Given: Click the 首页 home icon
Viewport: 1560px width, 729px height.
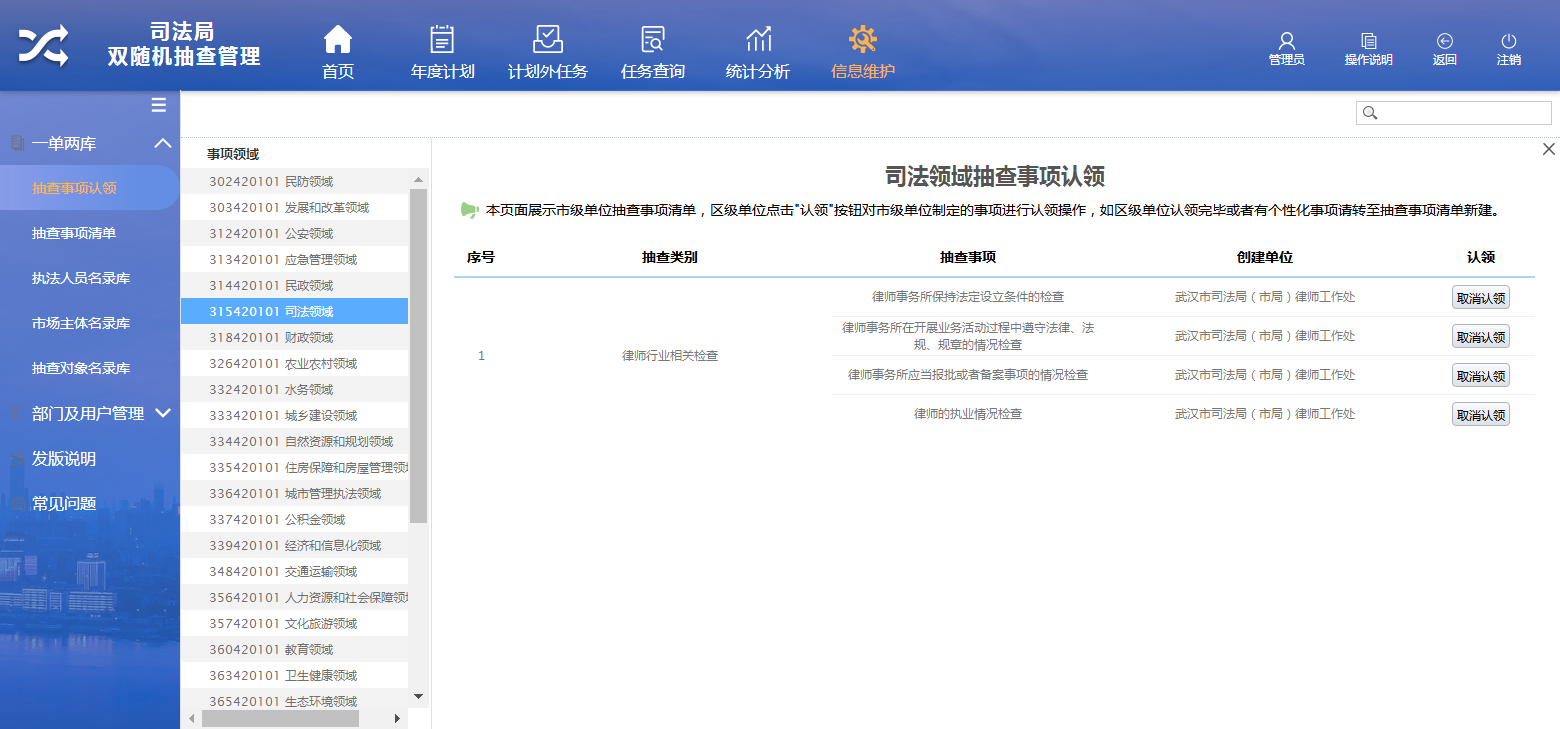Looking at the screenshot, I should pos(338,40).
